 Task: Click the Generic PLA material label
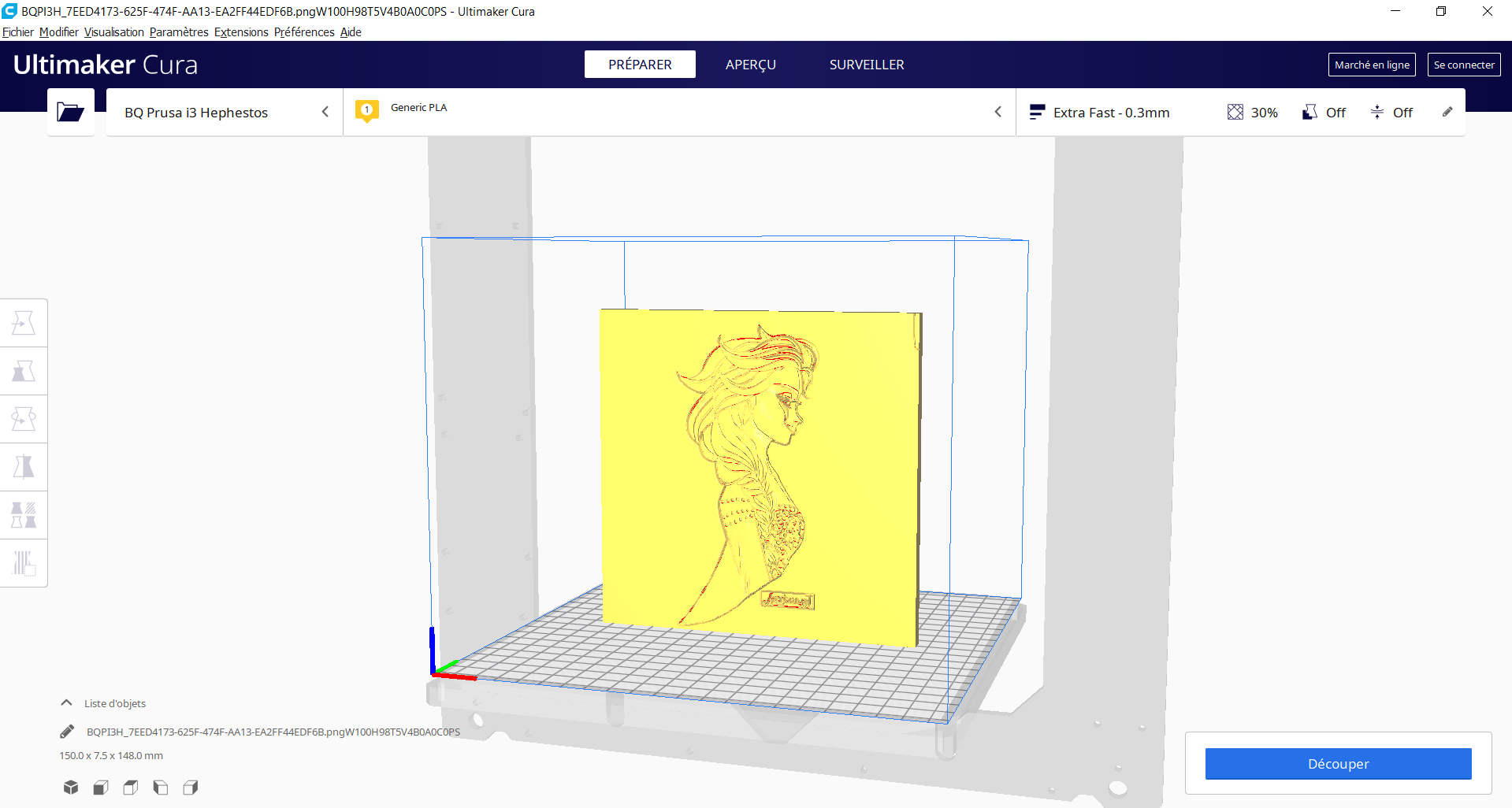pos(418,107)
